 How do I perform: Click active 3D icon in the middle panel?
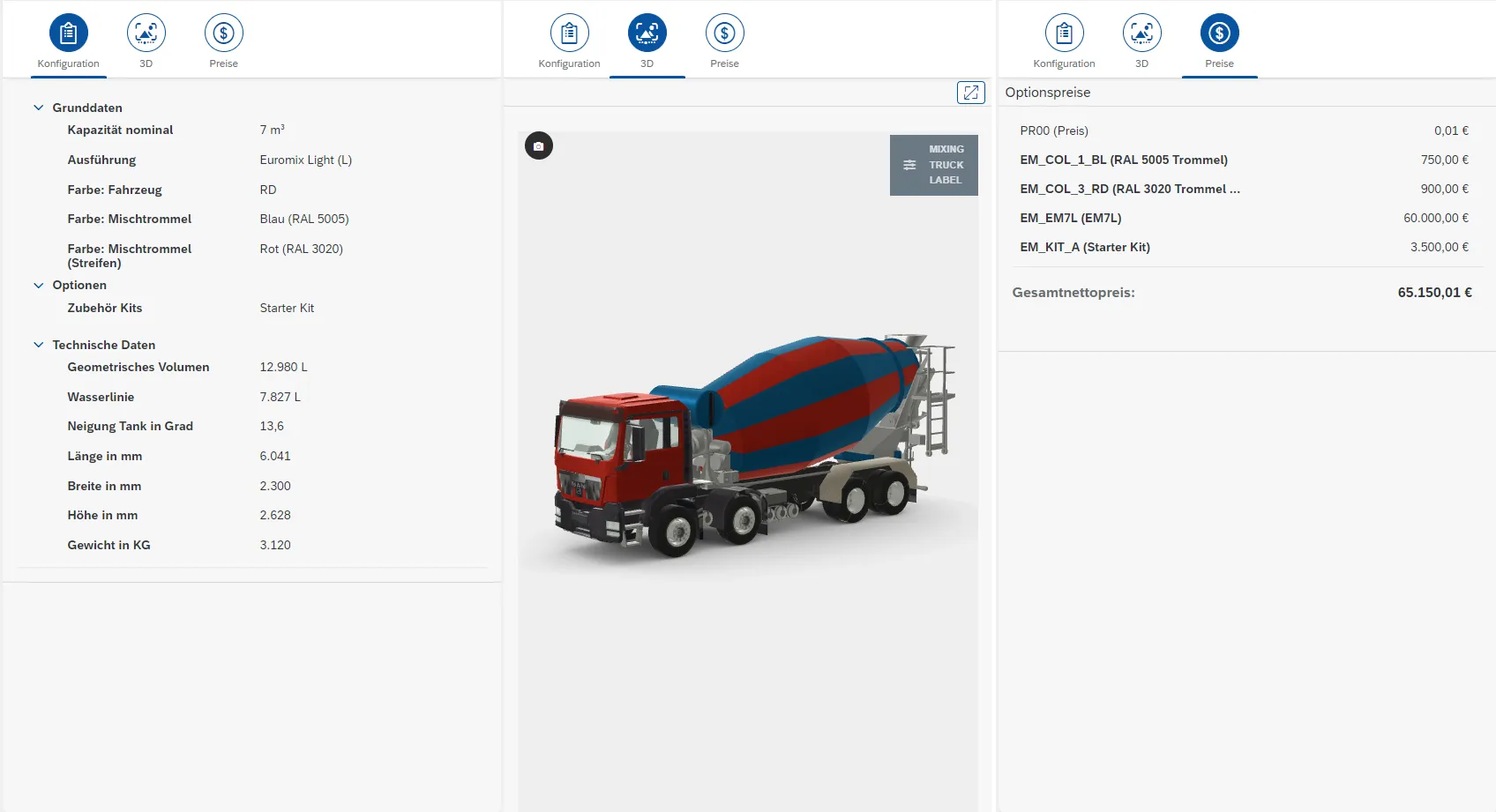647,34
